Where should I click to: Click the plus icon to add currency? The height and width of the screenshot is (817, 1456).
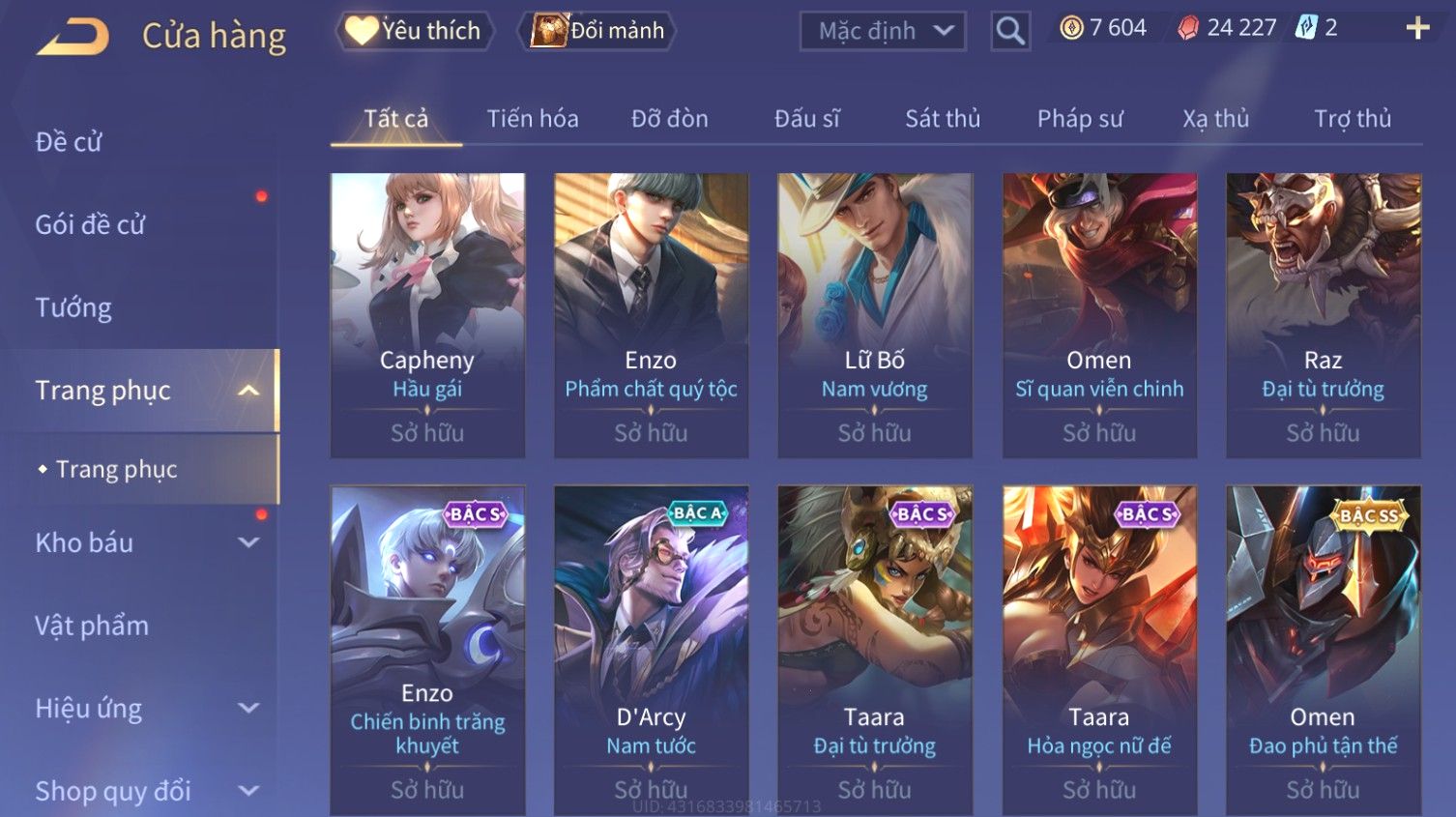coord(1417,28)
